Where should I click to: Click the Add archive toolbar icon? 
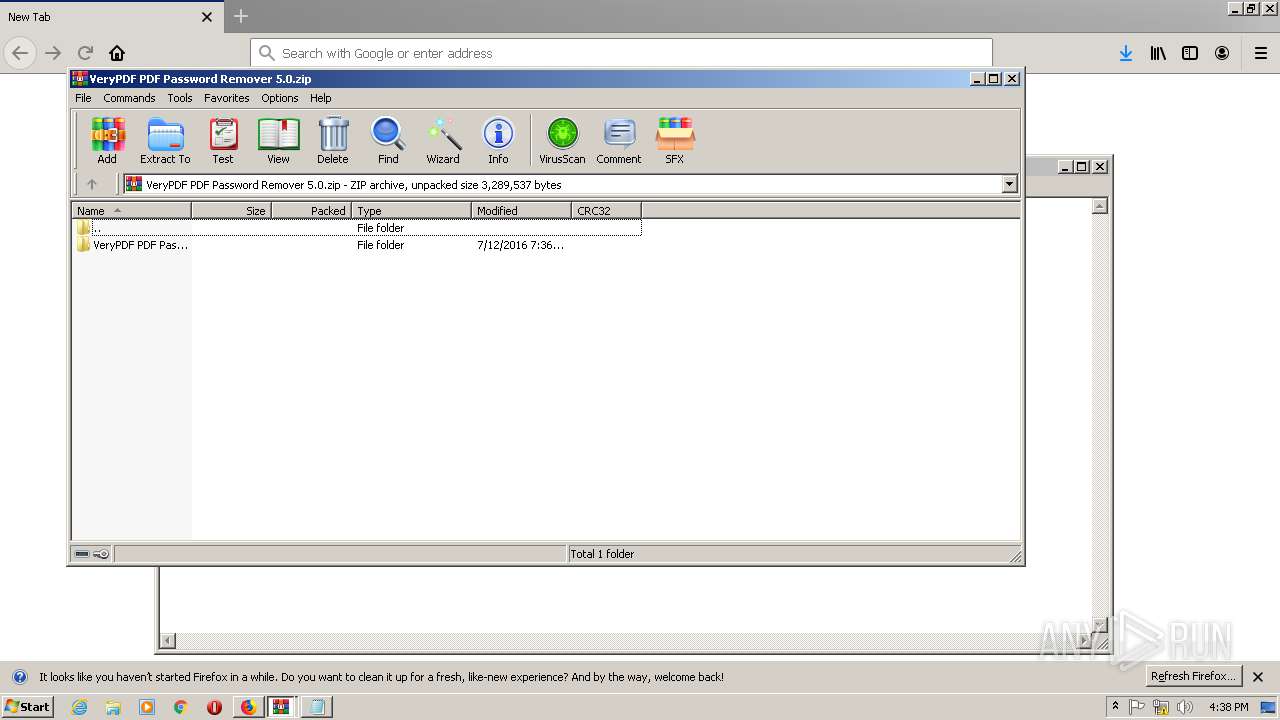click(107, 140)
